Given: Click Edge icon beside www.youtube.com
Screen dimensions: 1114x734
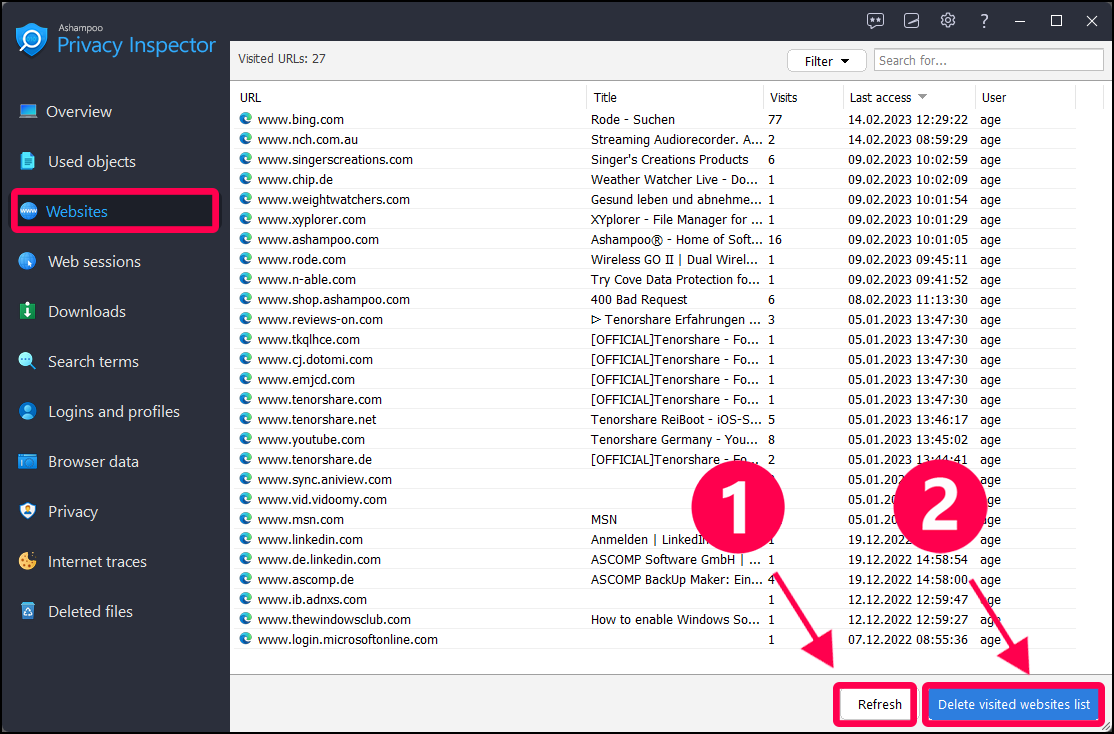Looking at the screenshot, I should pos(246,438).
